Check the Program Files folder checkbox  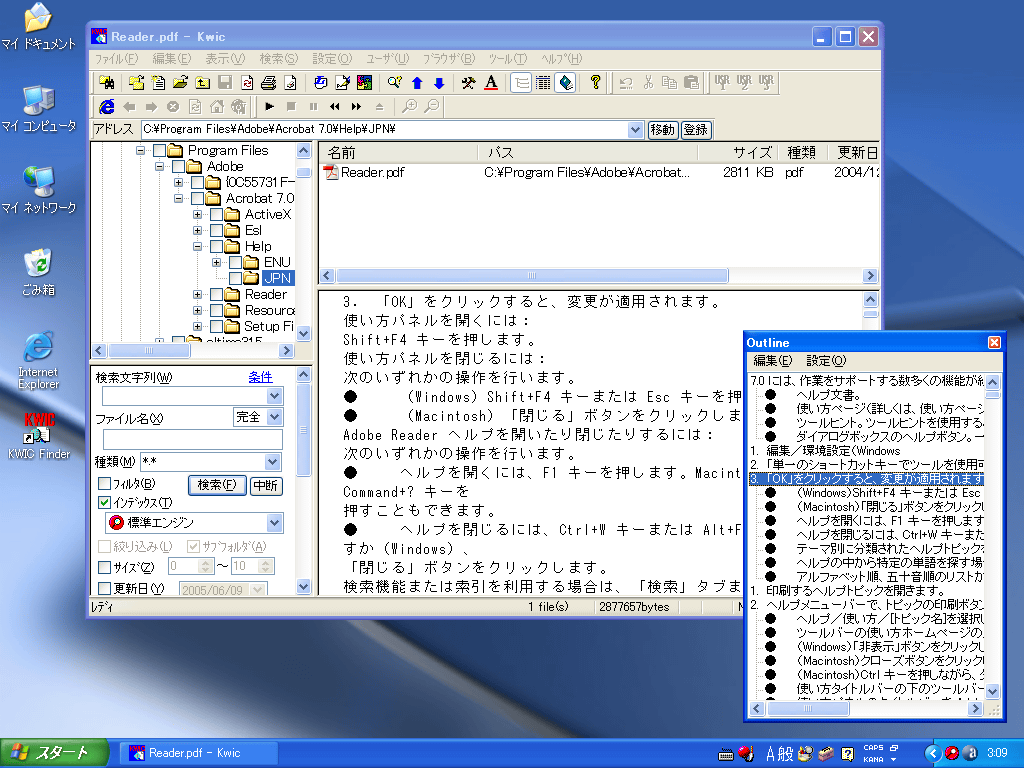159,151
